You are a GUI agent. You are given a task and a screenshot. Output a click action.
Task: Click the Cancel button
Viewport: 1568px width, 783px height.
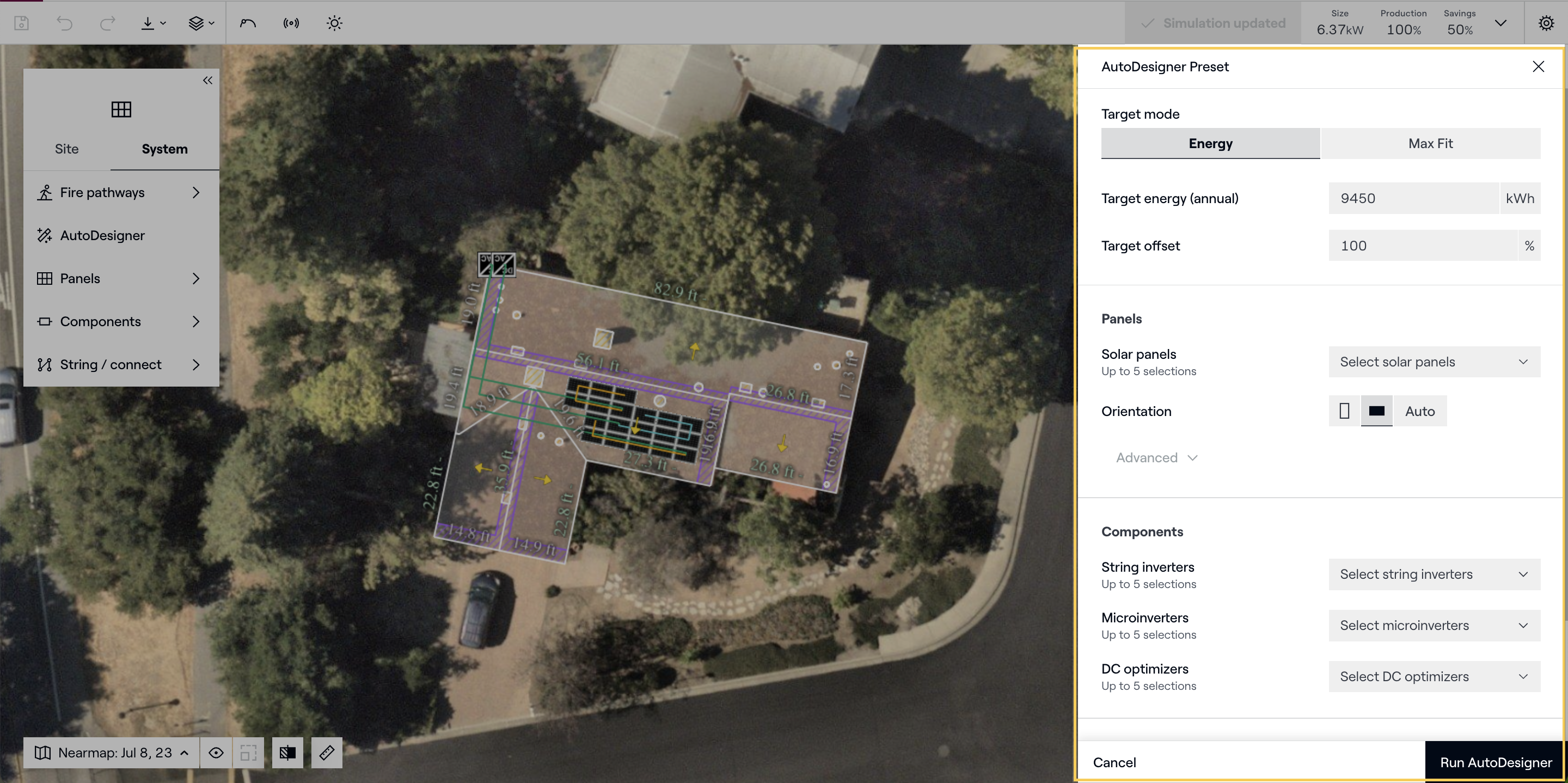pyautogui.click(x=1114, y=762)
